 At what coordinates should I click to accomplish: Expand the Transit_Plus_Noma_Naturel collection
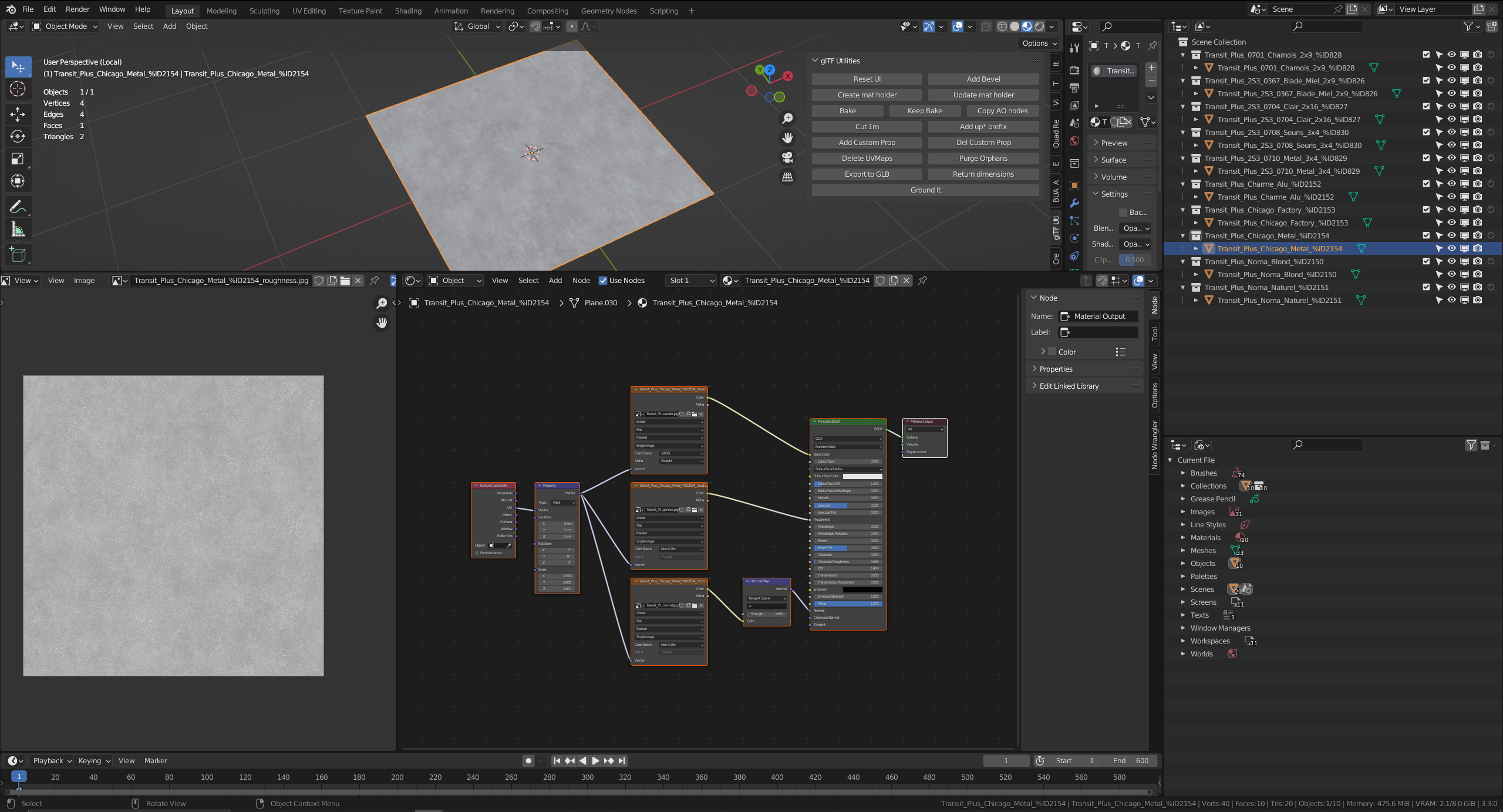point(1182,287)
